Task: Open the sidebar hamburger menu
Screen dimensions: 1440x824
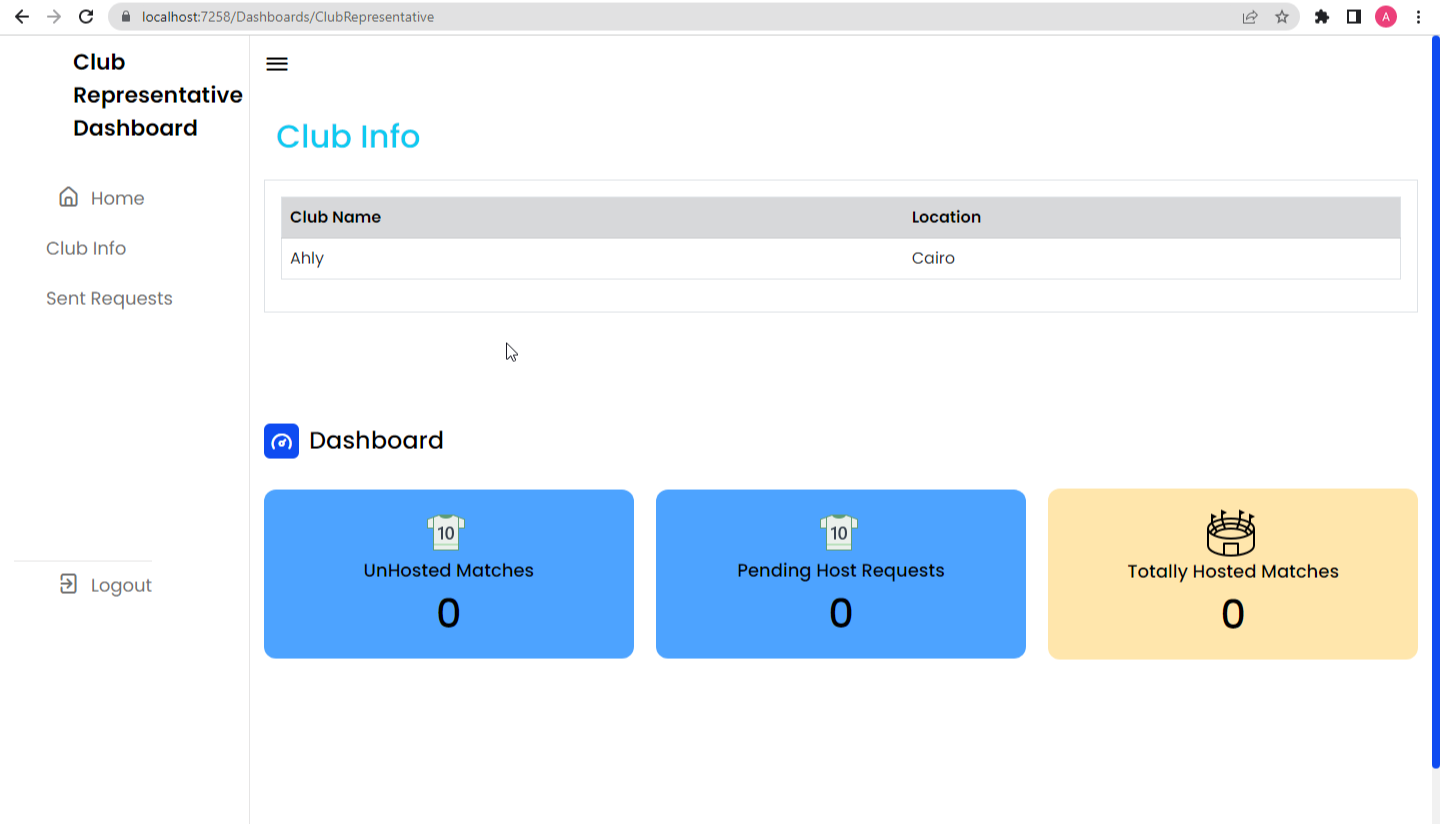Action: pos(277,64)
